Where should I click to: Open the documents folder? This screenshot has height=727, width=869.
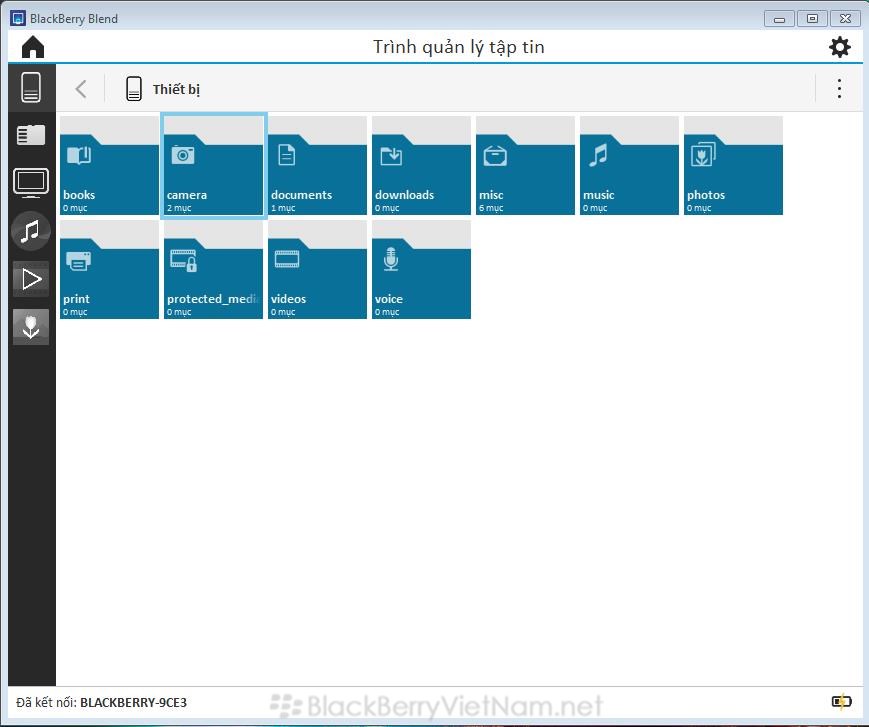(317, 166)
